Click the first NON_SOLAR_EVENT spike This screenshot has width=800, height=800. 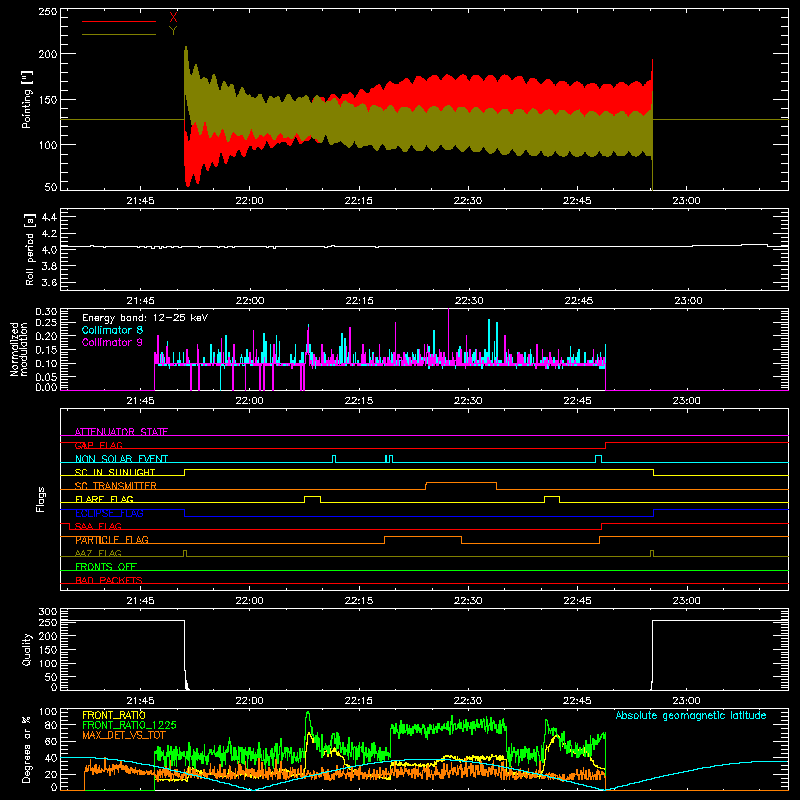coord(334,459)
